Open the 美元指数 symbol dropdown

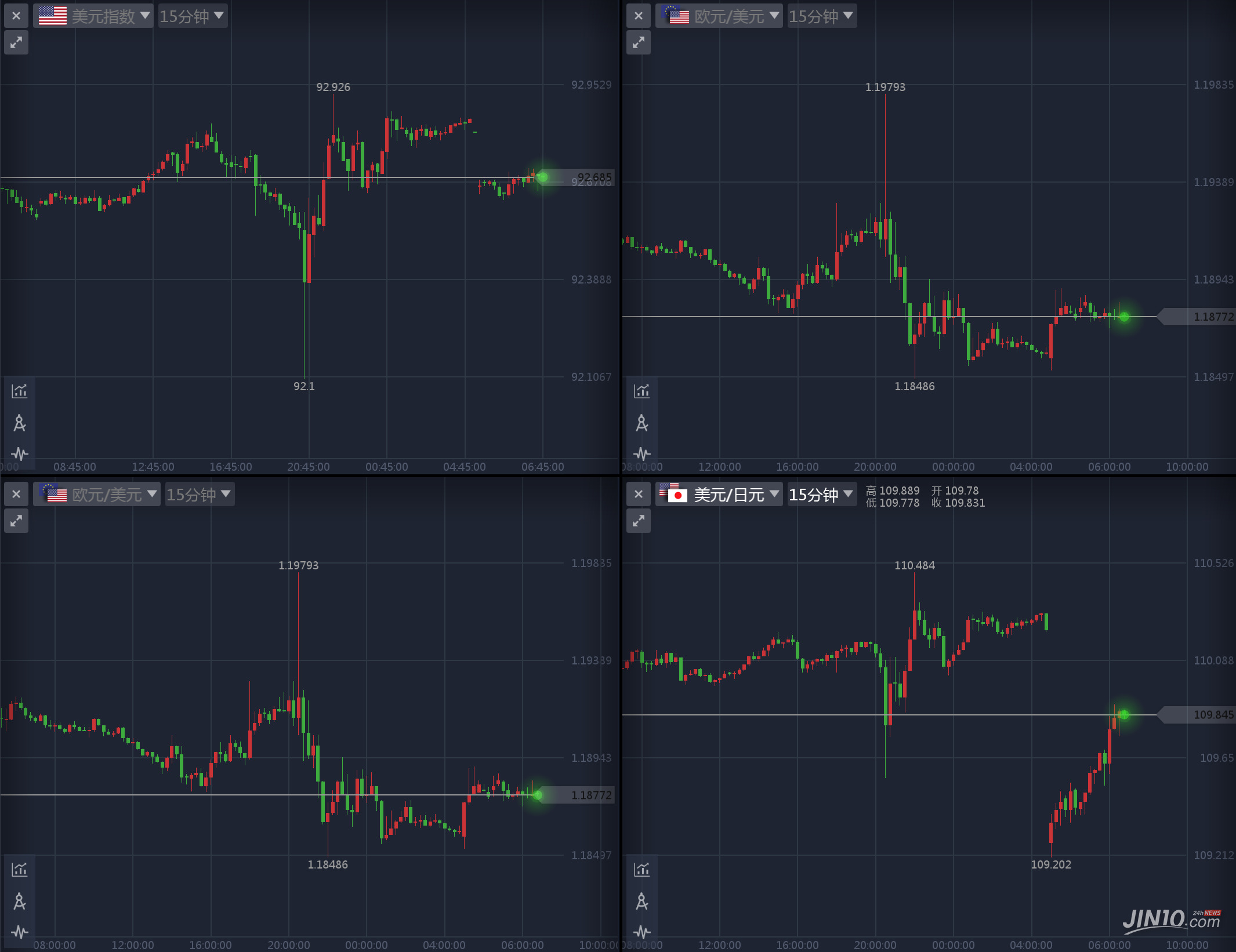[x=93, y=16]
